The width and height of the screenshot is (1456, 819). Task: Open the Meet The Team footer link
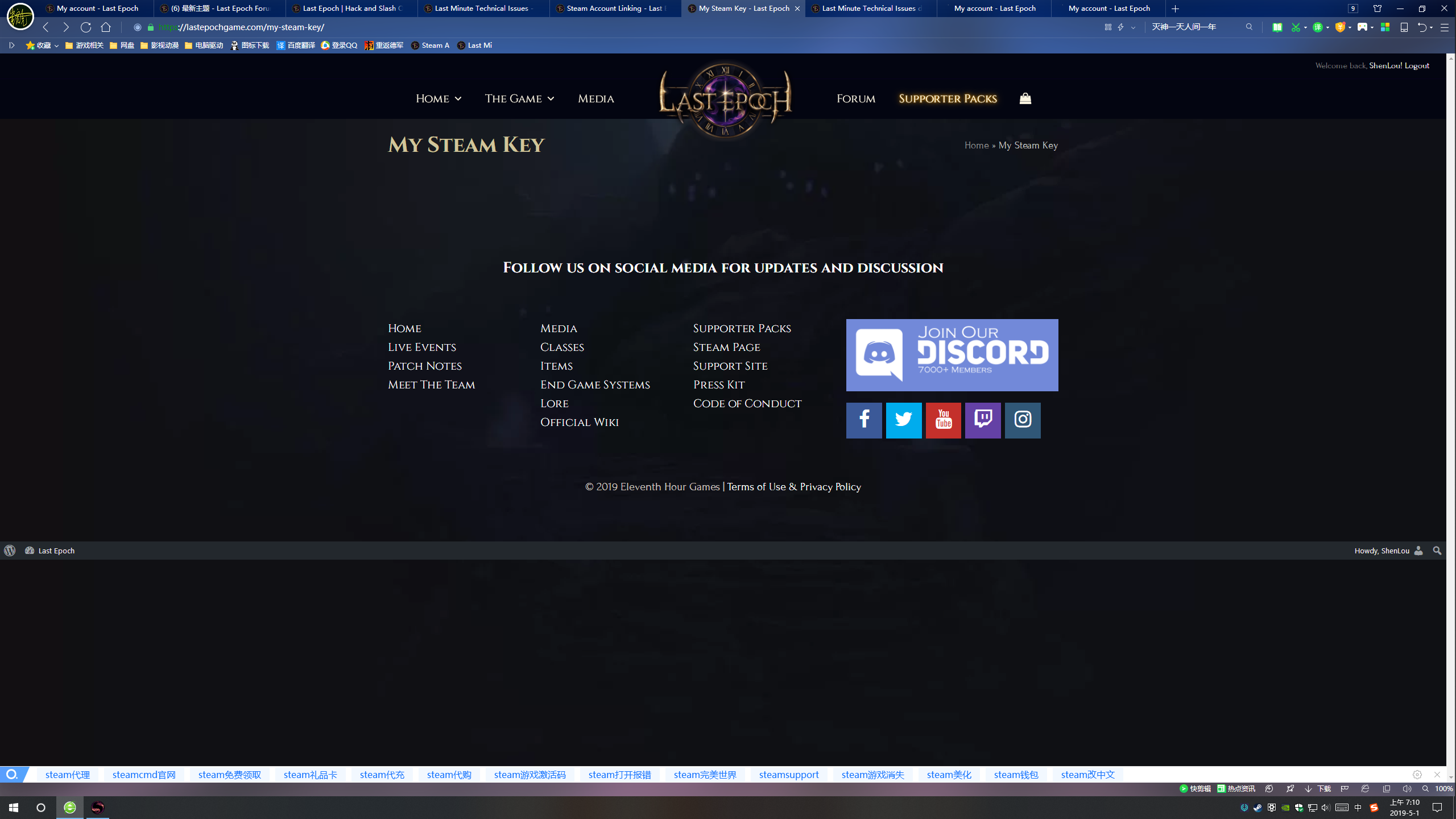(x=431, y=384)
